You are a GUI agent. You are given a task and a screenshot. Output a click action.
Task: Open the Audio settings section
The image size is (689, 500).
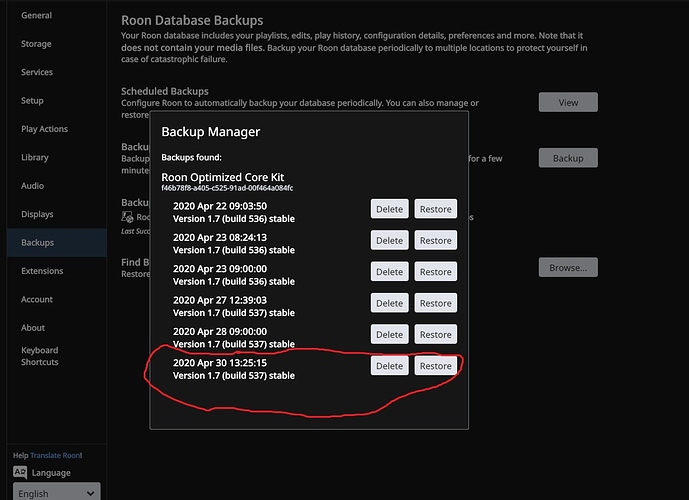pyautogui.click(x=33, y=185)
